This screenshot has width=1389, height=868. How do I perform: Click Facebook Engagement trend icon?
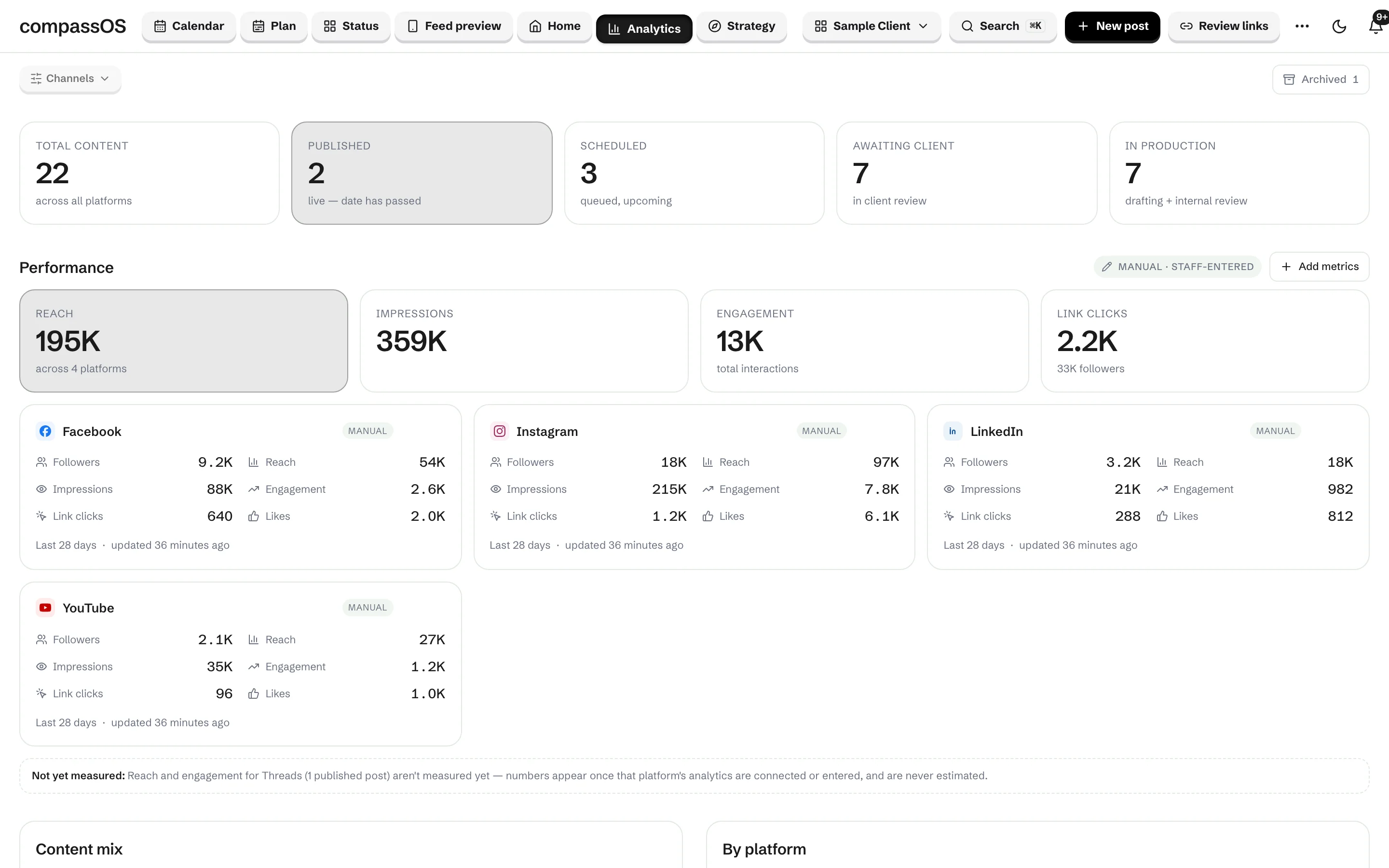(x=254, y=489)
